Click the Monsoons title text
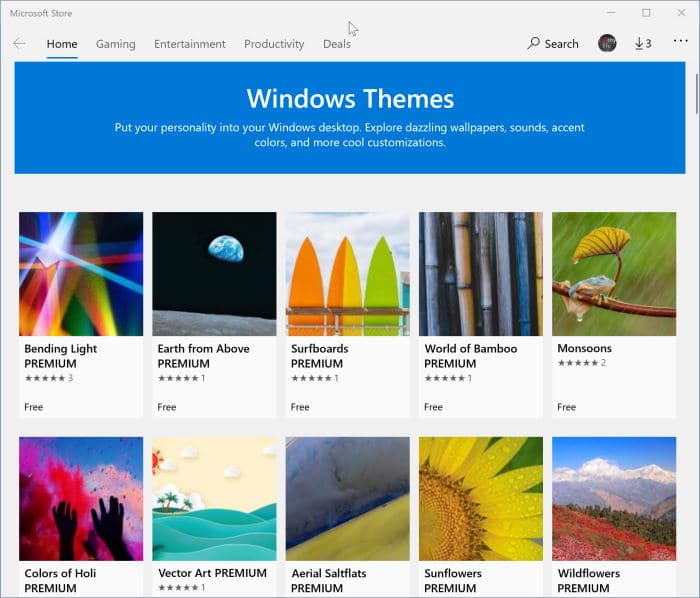Viewport: 700px width, 598px height. tap(584, 348)
